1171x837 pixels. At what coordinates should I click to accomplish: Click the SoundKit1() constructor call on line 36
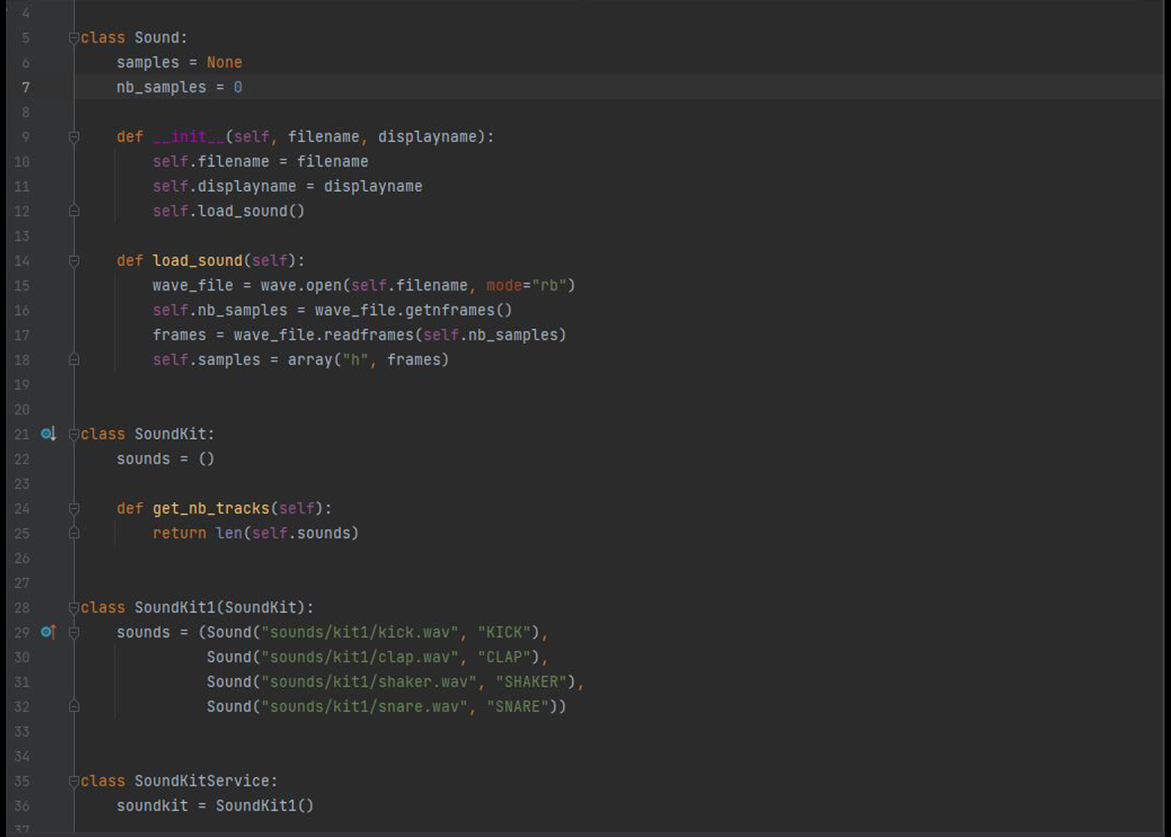[264, 805]
